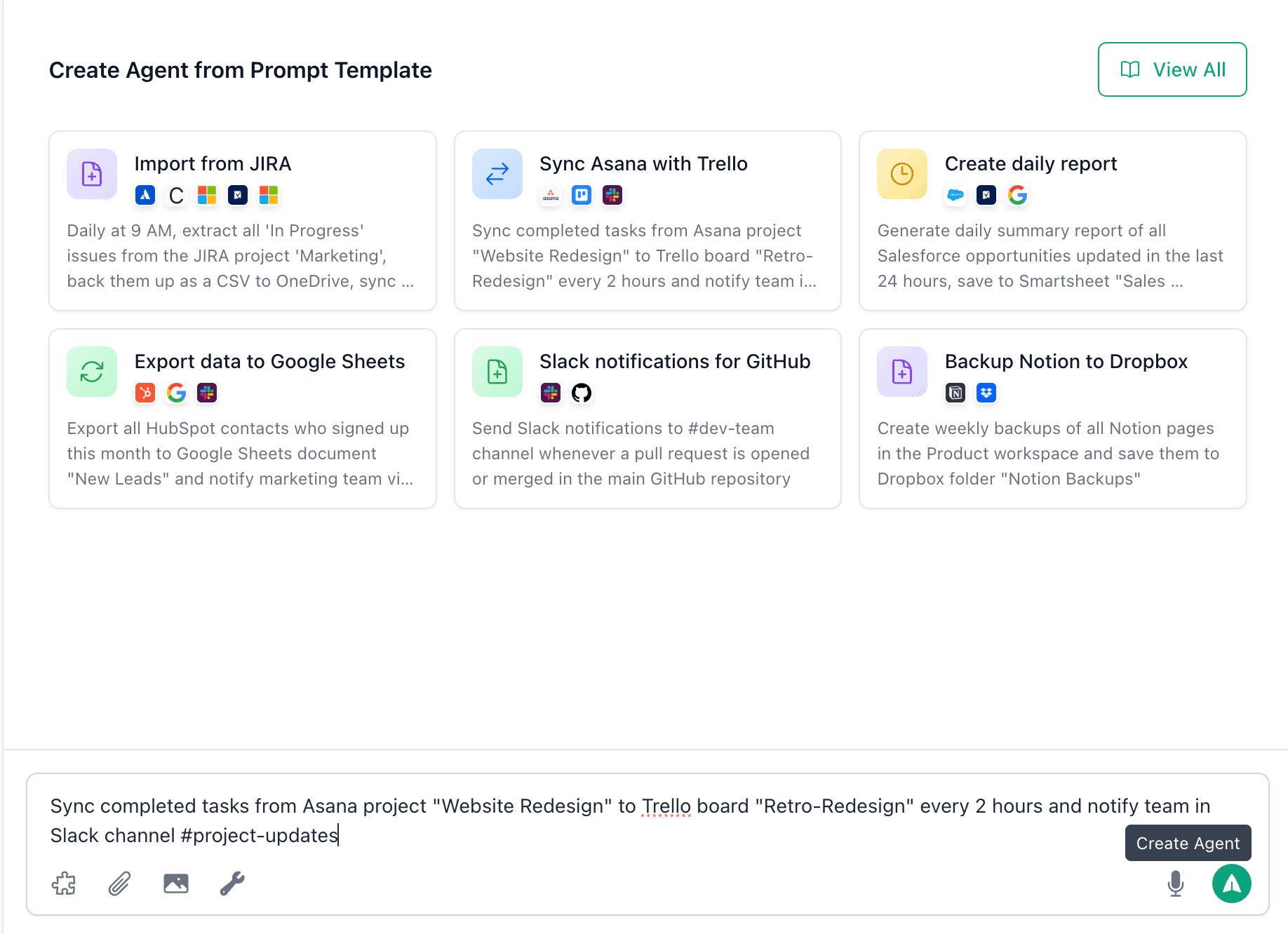Click description starting 'Create weekly backups of all Notion'
The height and width of the screenshot is (934, 1288).
point(1048,454)
